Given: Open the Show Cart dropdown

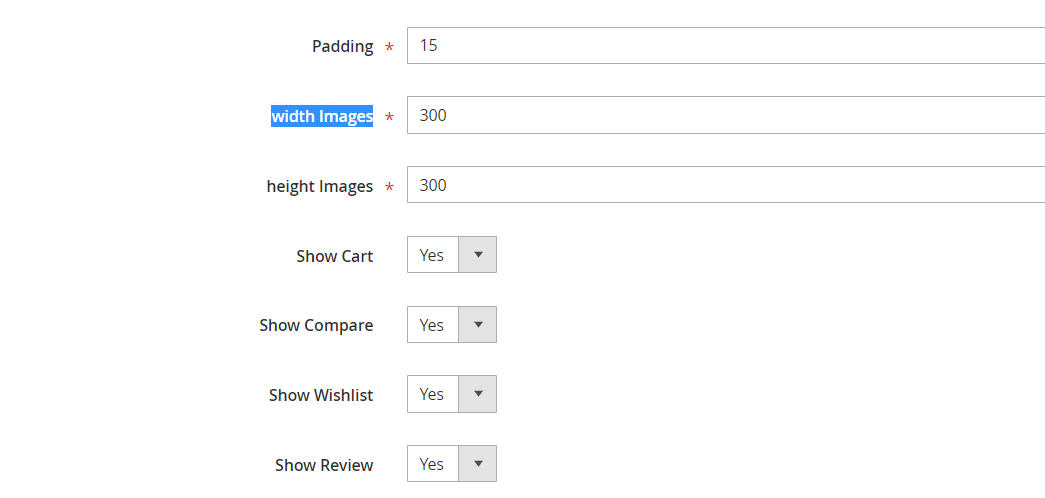Looking at the screenshot, I should (x=451, y=255).
